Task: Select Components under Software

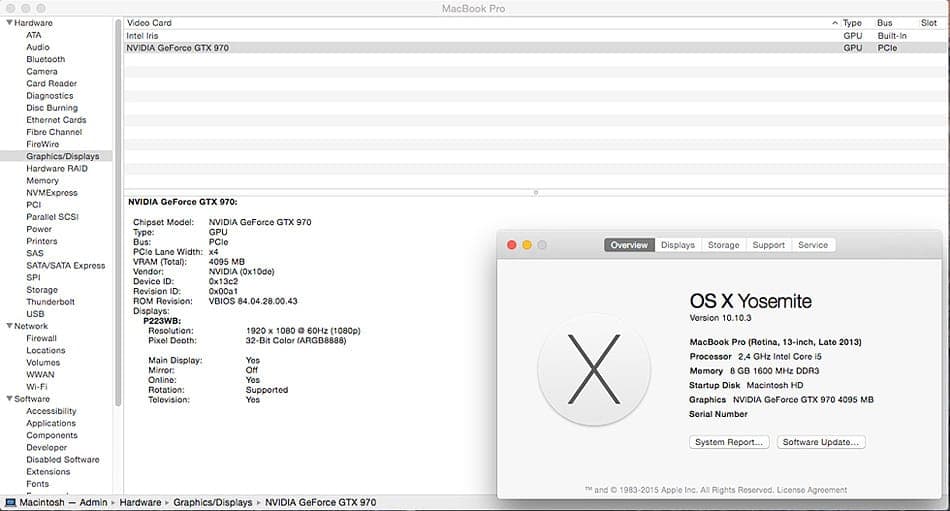Action: point(51,435)
